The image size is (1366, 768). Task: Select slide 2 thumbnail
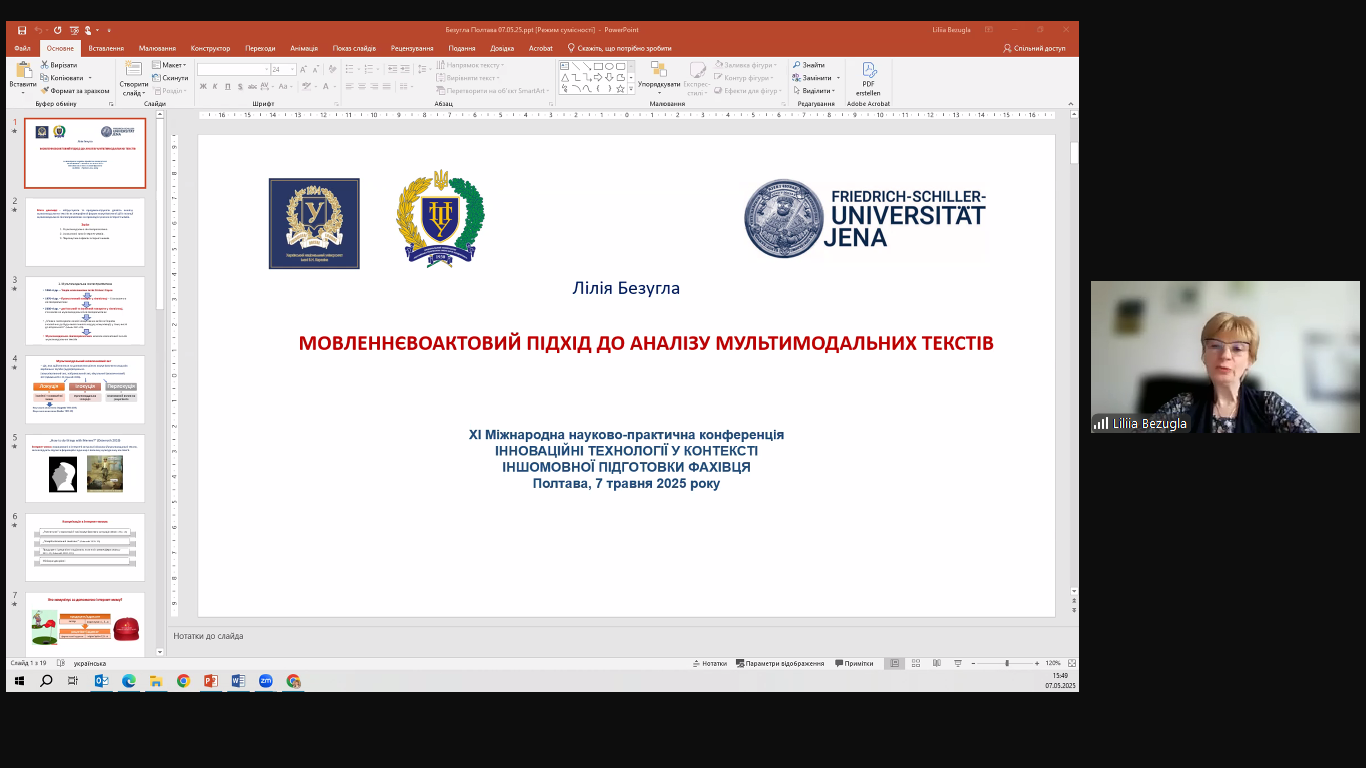pos(85,232)
